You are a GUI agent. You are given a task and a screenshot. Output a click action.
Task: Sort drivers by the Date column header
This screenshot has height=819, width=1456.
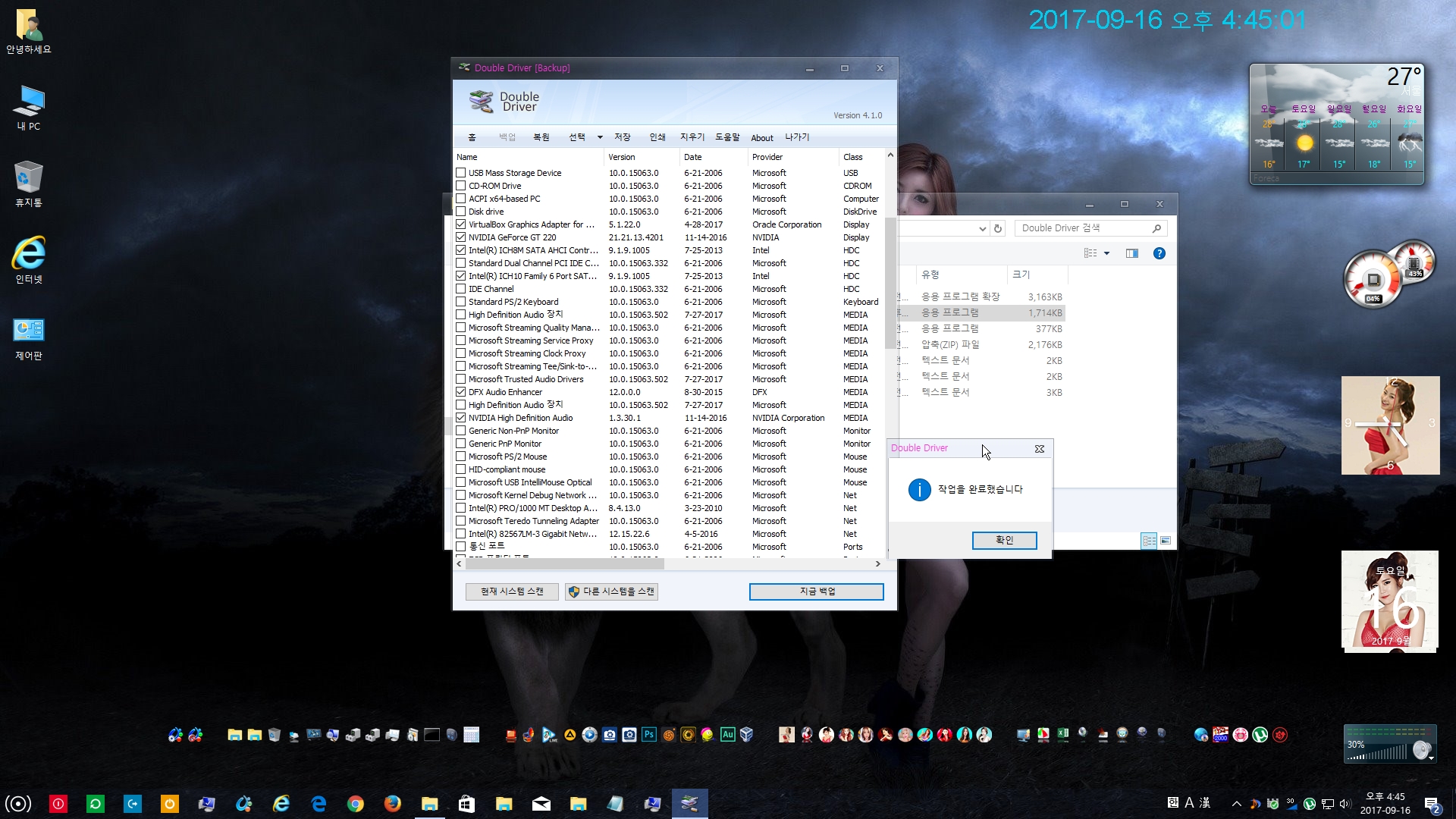tap(714, 157)
